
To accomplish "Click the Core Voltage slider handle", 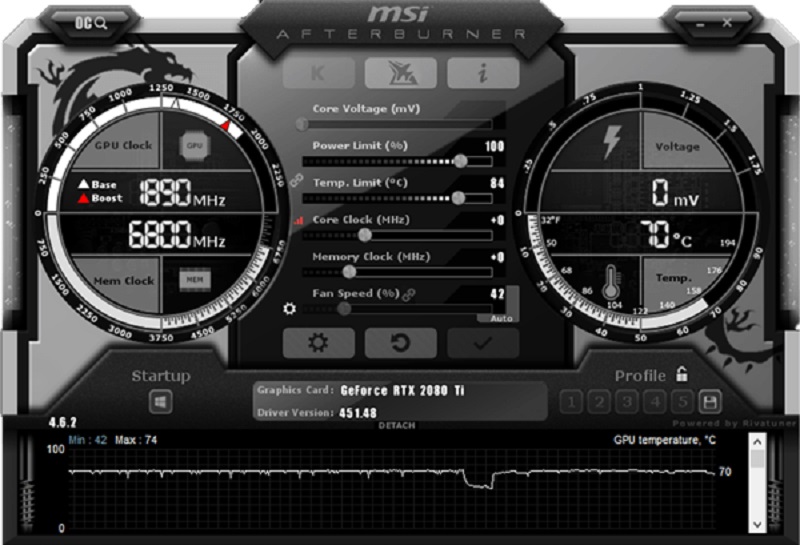I will [302, 124].
